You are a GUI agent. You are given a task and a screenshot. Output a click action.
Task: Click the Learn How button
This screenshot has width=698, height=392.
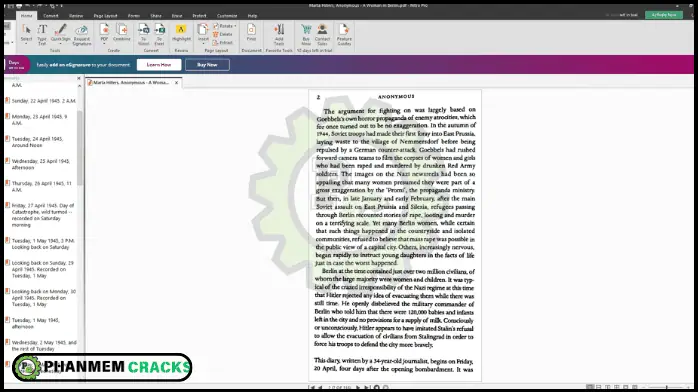pos(159,65)
